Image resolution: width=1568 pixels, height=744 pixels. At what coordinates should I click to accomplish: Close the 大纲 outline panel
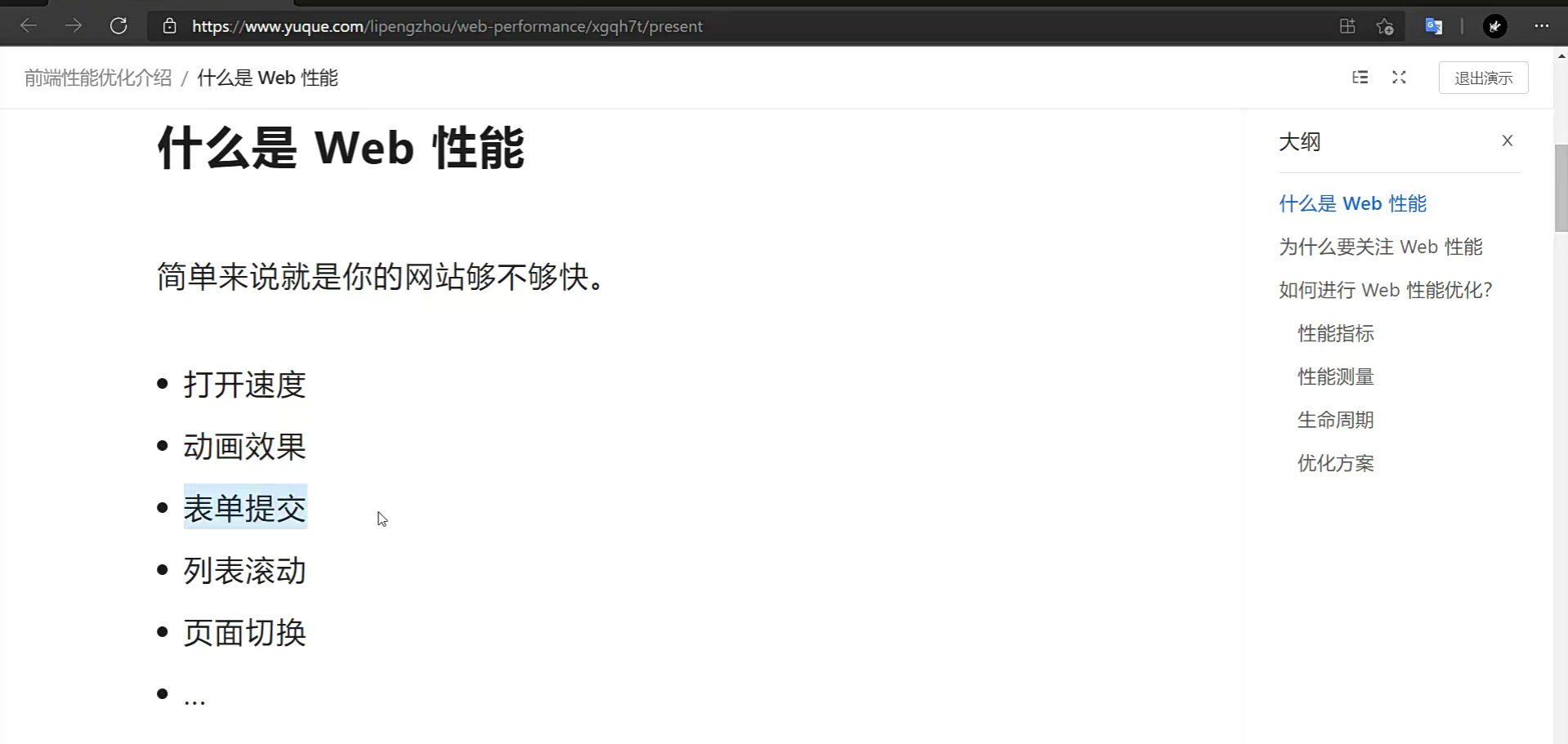pyautogui.click(x=1507, y=141)
